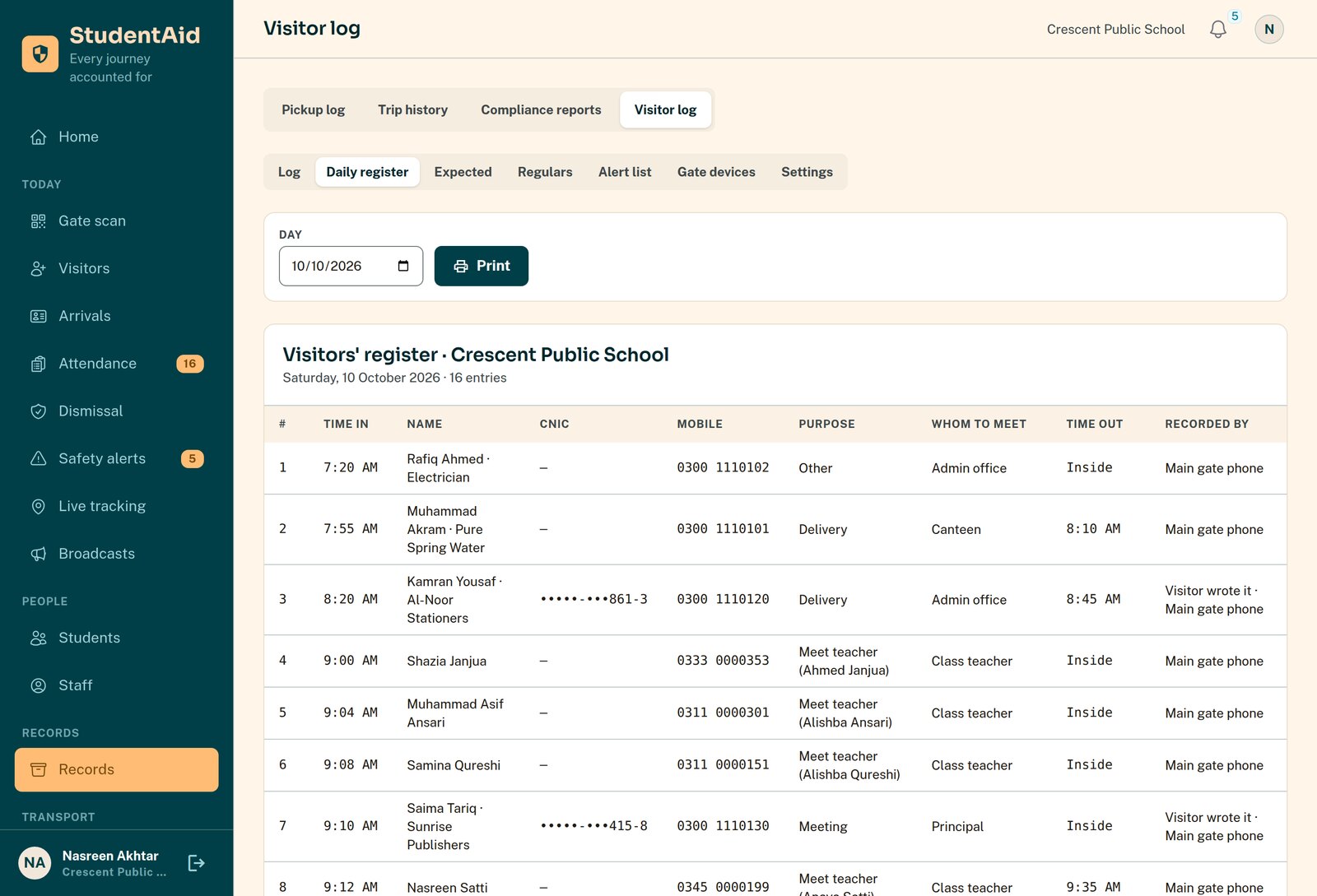The height and width of the screenshot is (896, 1317).
Task: Open the Expected sub-tab
Action: (463, 172)
